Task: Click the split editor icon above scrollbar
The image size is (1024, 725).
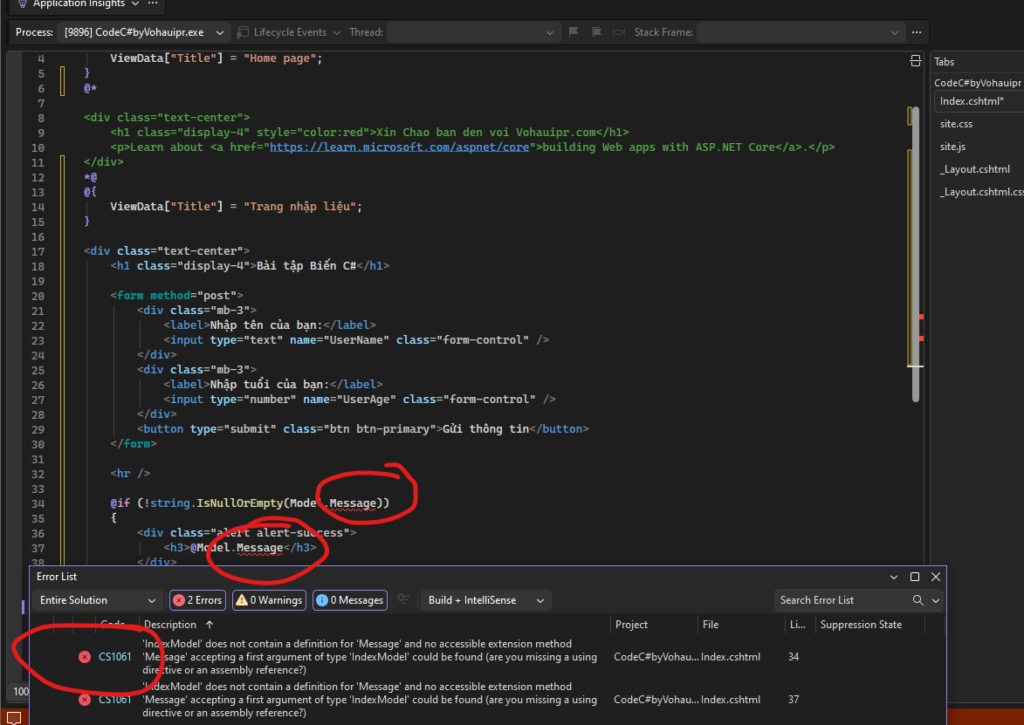Action: 914,61
